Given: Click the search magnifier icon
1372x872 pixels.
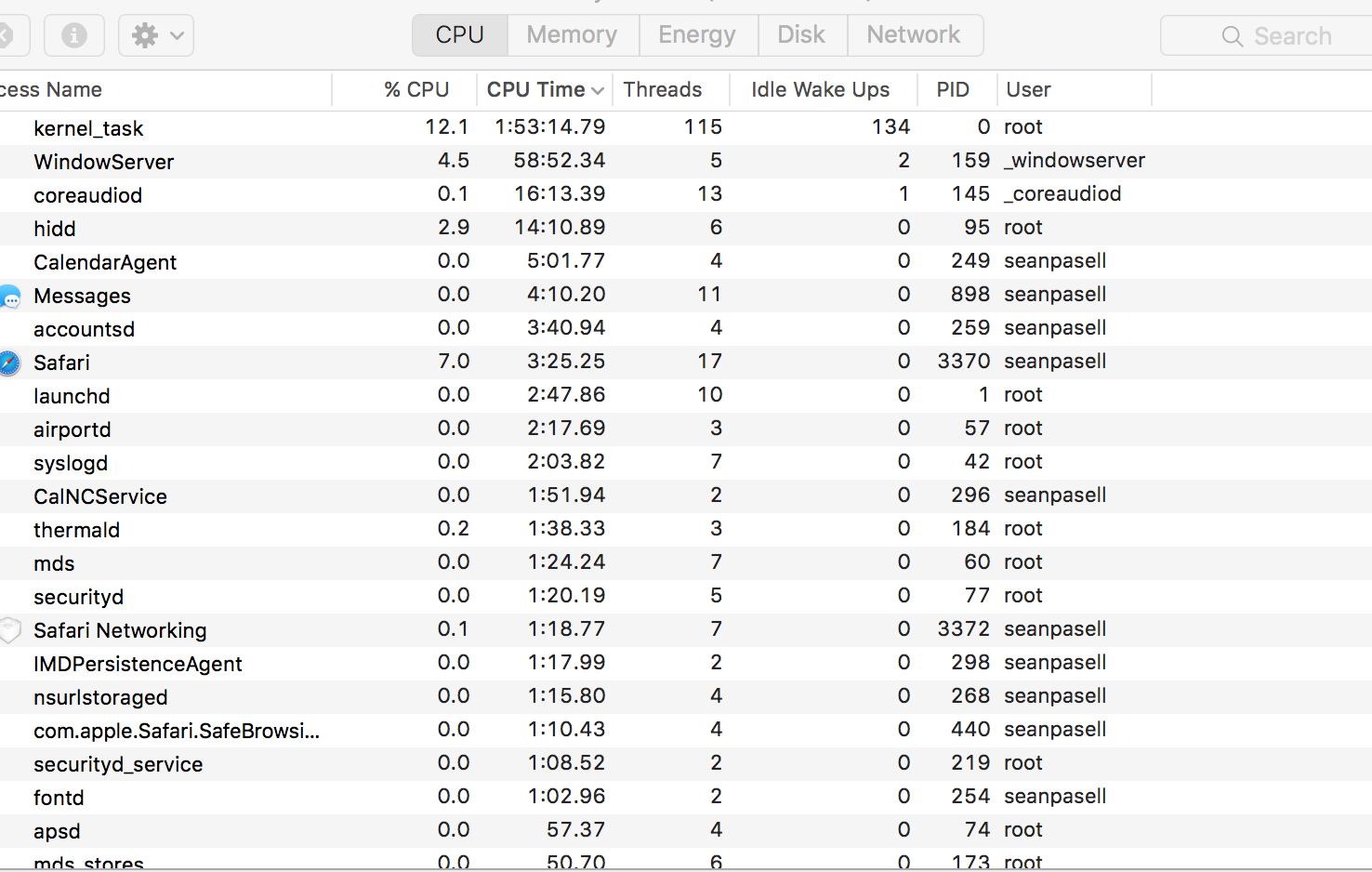Looking at the screenshot, I should pos(1233,36).
